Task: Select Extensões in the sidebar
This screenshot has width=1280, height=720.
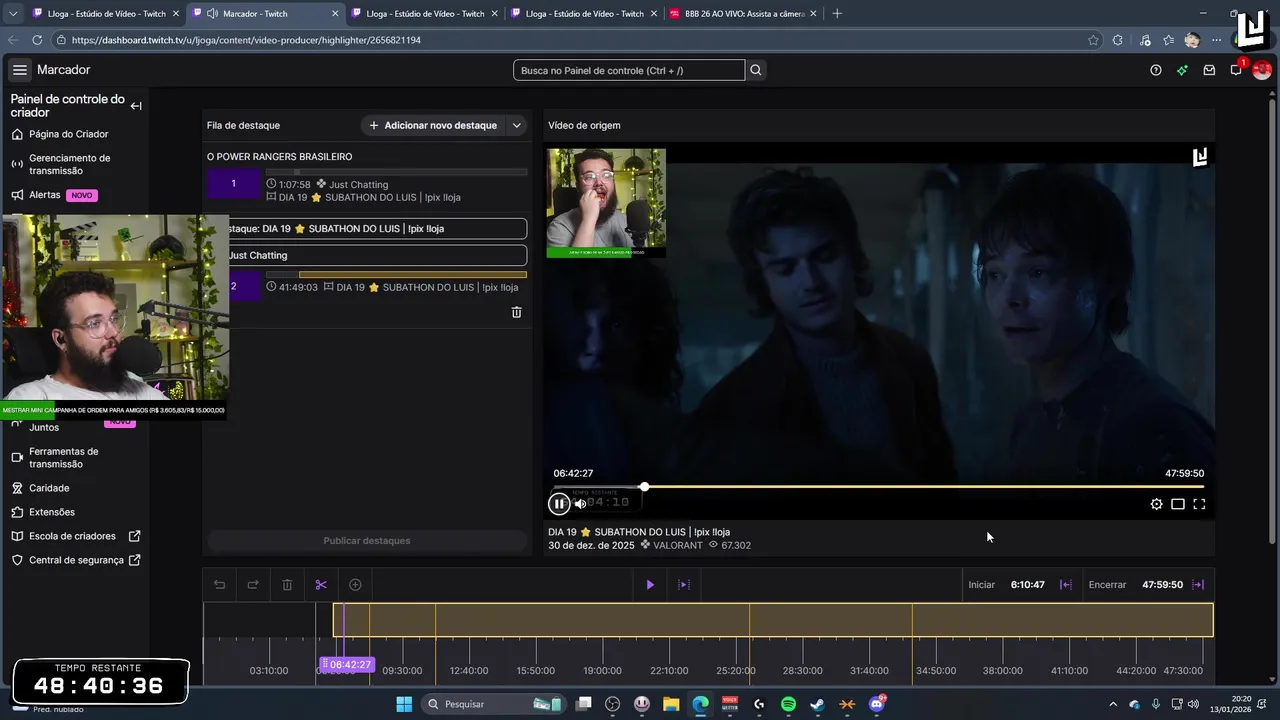Action: [52, 512]
